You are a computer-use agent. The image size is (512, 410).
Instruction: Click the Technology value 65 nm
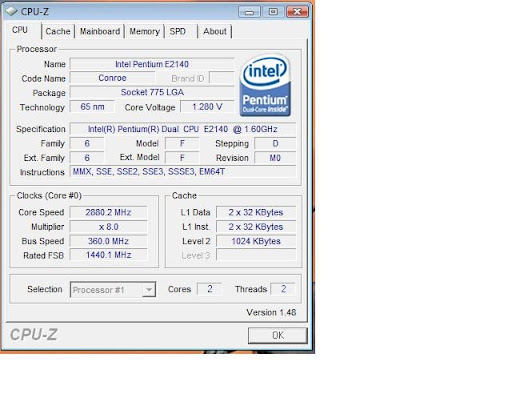(x=92, y=107)
